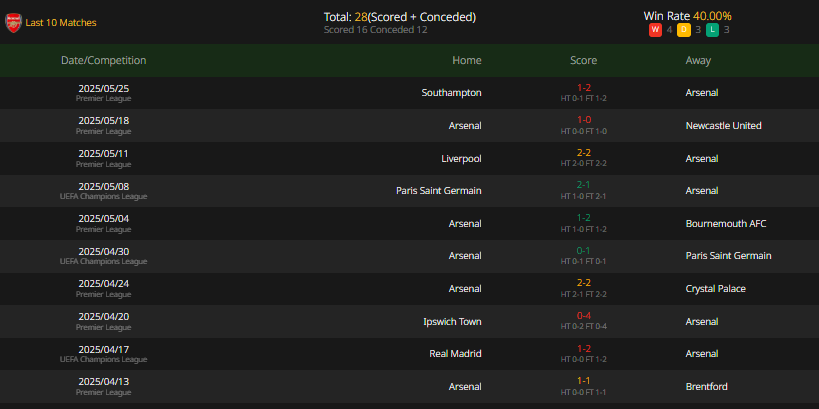Click the Home column header
819x409 pixels.
point(467,61)
